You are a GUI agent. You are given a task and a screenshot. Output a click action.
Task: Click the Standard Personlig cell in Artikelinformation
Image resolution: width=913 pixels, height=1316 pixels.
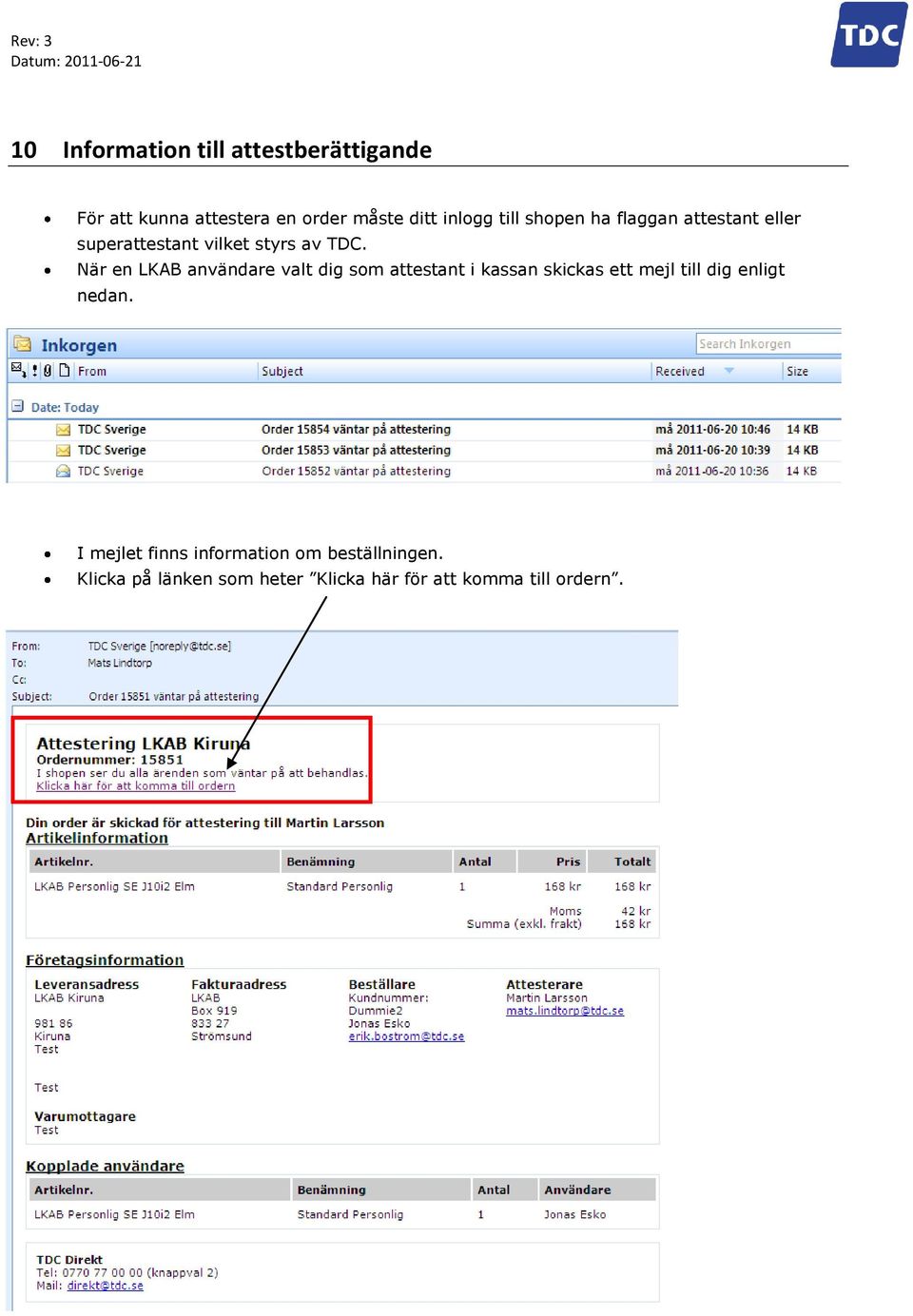click(x=340, y=886)
